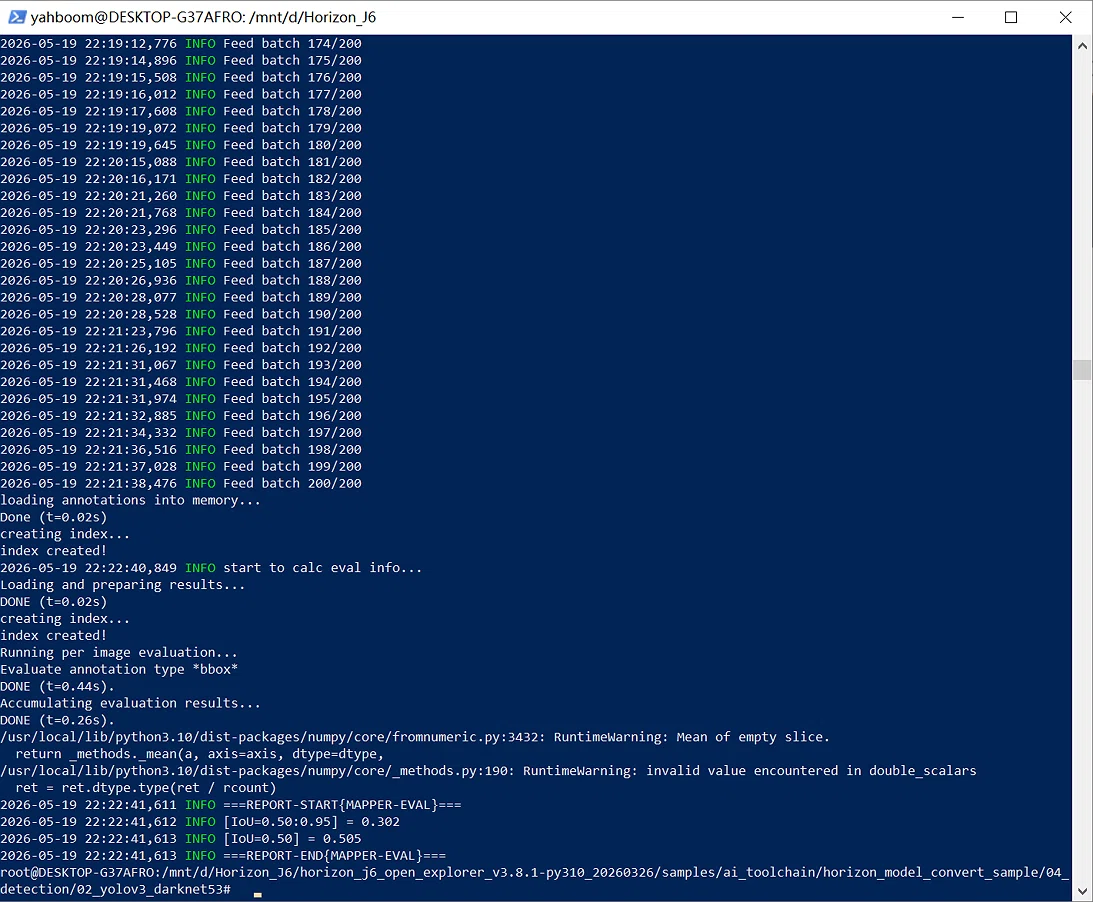Click the line 'Feed batch 200/200'
Viewport: 1093px width, 902px height.
coord(181,483)
